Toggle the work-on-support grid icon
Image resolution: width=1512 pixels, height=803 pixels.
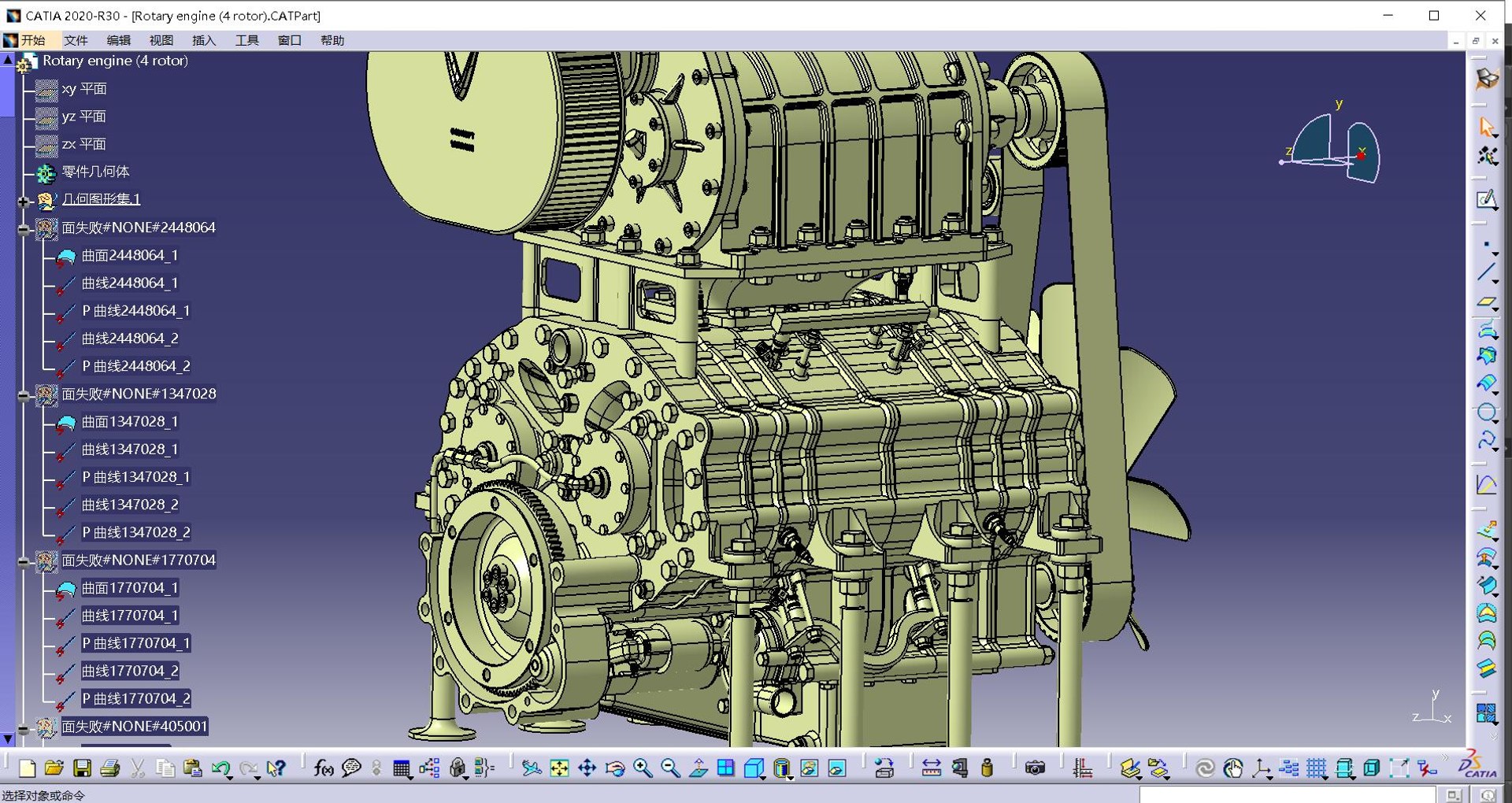(x=1316, y=768)
